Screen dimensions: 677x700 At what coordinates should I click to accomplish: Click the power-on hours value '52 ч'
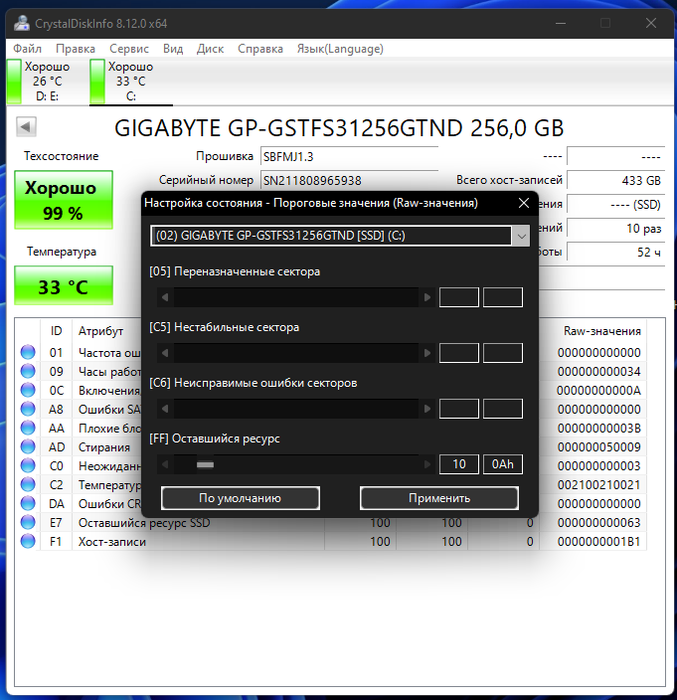pyautogui.click(x=616, y=252)
